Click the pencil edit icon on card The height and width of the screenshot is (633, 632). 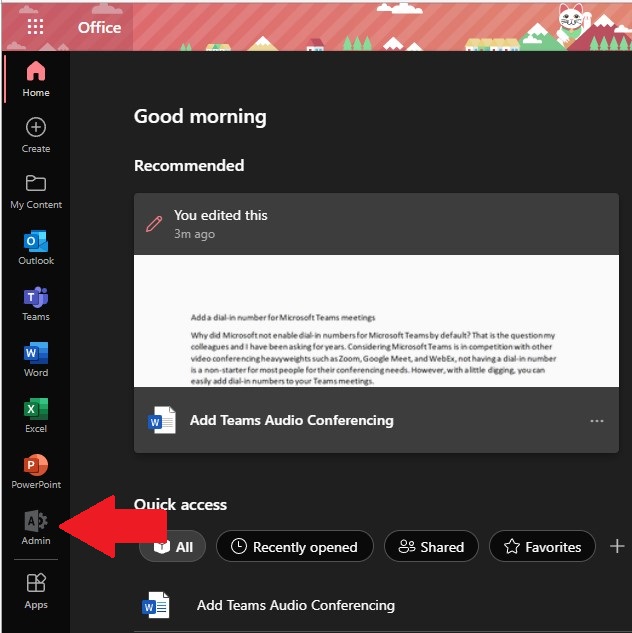coord(154,224)
